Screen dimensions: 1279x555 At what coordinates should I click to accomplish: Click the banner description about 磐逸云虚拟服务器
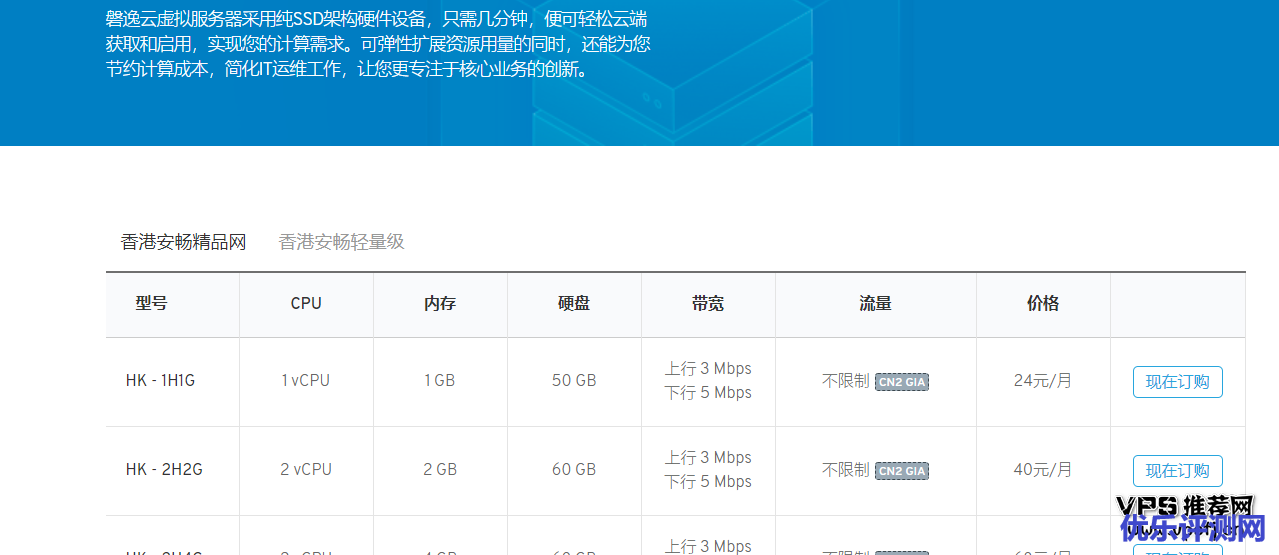[378, 45]
